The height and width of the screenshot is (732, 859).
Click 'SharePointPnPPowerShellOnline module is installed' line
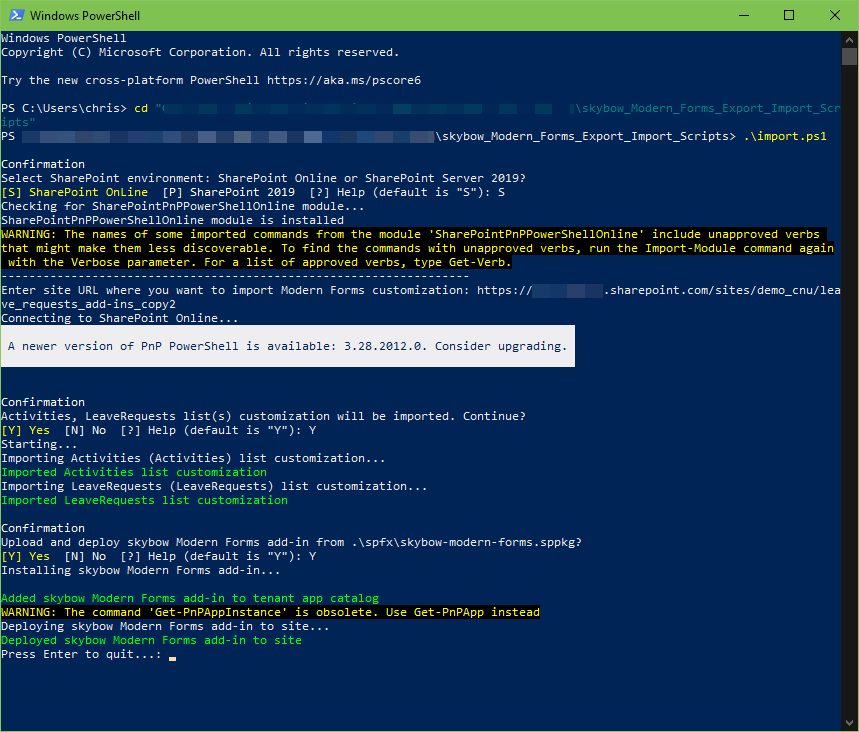pos(173,220)
